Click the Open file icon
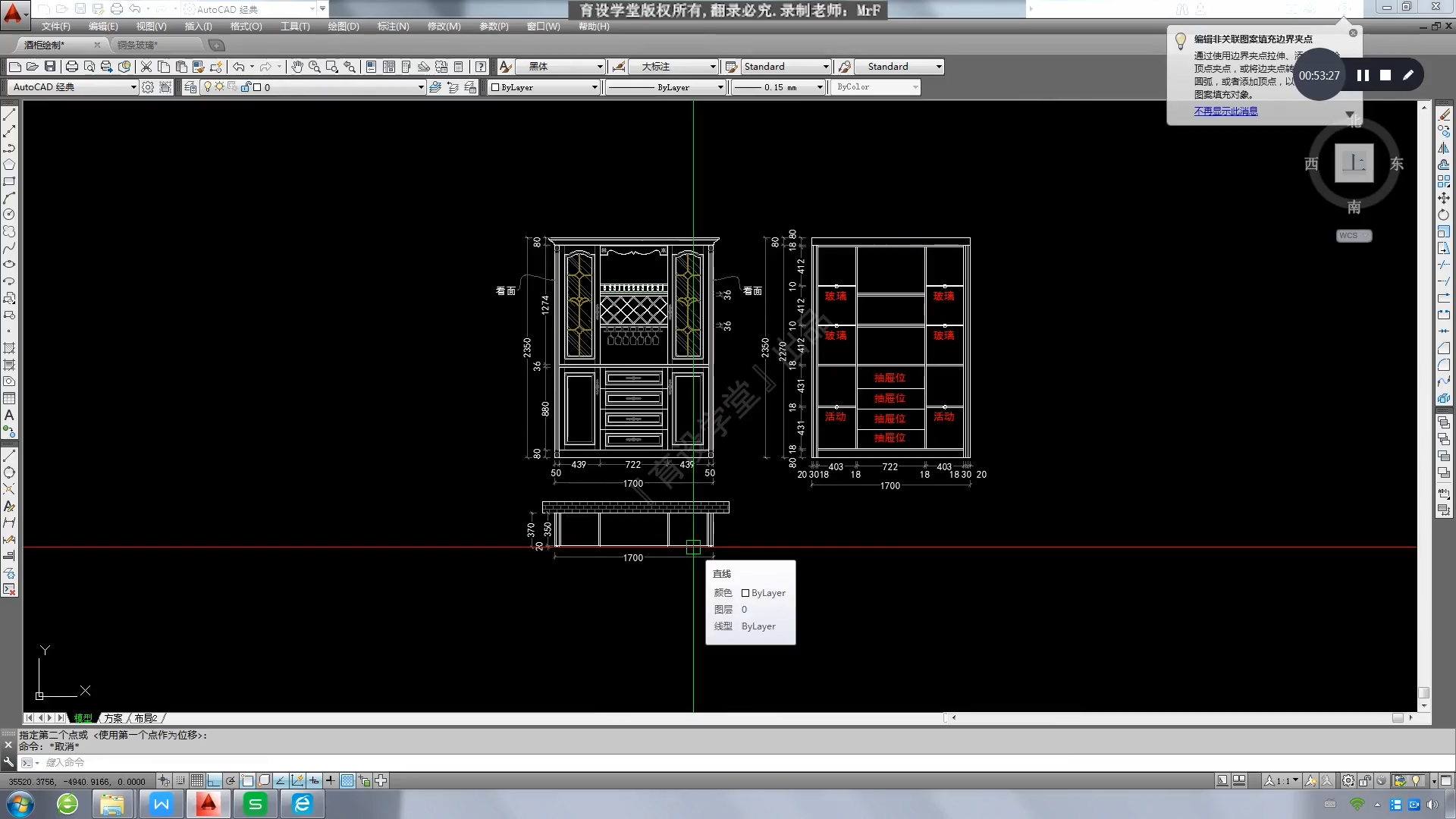The width and height of the screenshot is (1456, 819). pos(32,67)
